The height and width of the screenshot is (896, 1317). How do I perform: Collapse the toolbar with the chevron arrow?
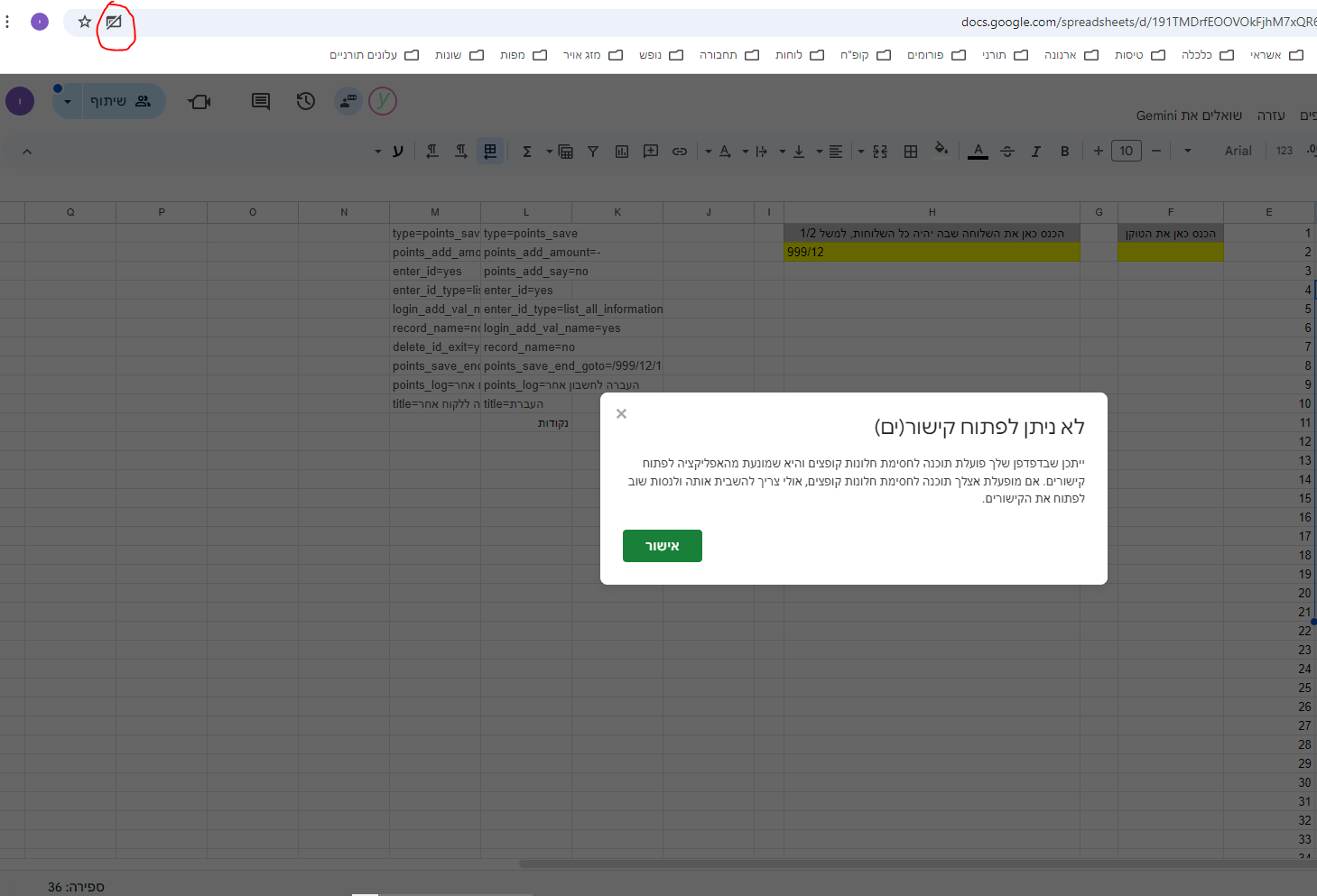pyautogui.click(x=27, y=152)
